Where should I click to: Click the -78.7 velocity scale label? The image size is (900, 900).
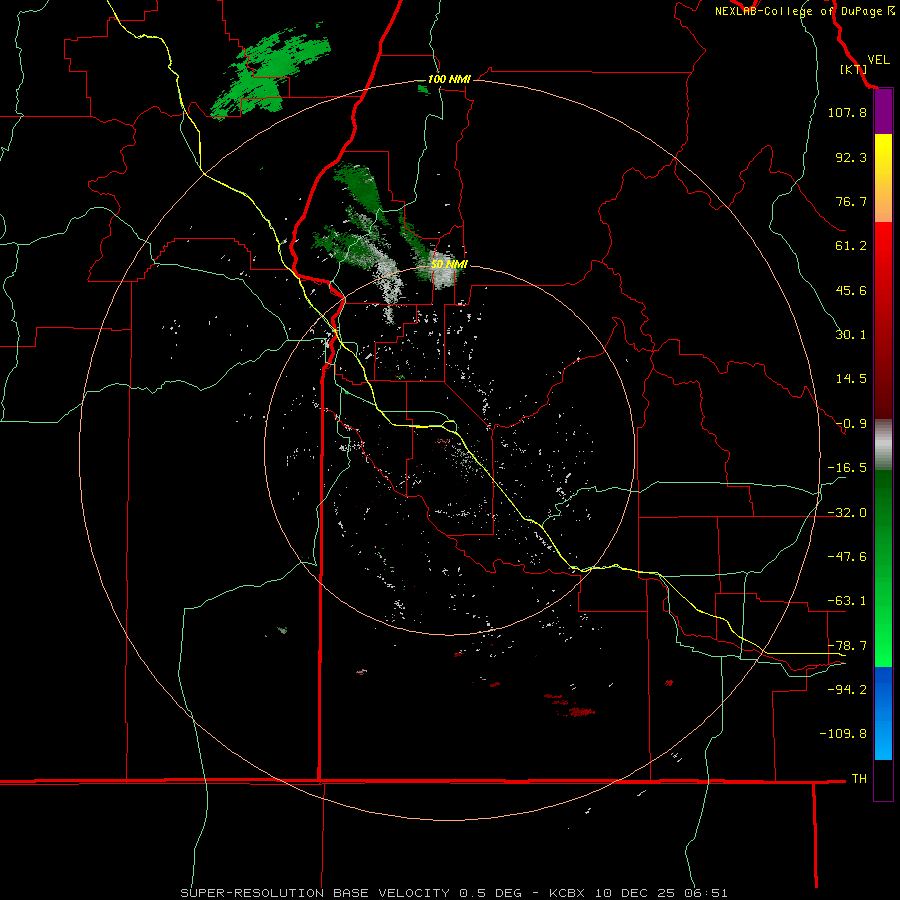pyautogui.click(x=847, y=646)
